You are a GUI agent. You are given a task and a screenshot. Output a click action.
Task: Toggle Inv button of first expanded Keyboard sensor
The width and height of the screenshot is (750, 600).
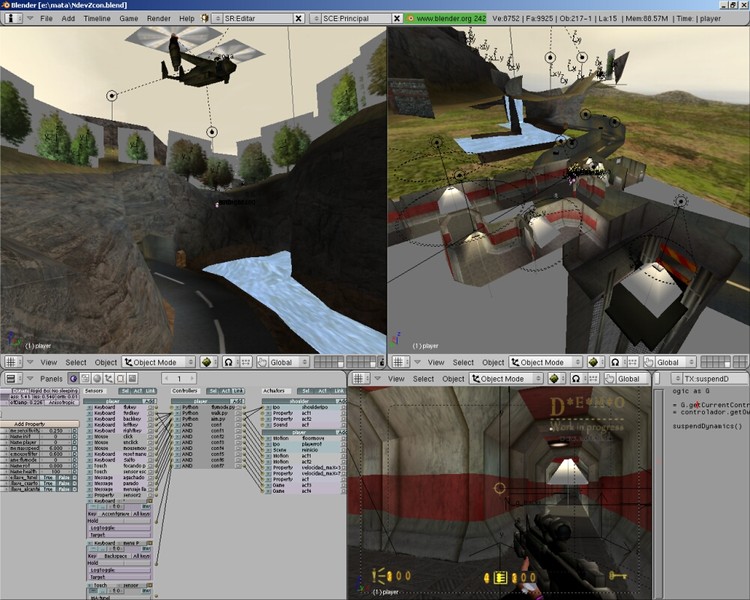tap(146, 506)
